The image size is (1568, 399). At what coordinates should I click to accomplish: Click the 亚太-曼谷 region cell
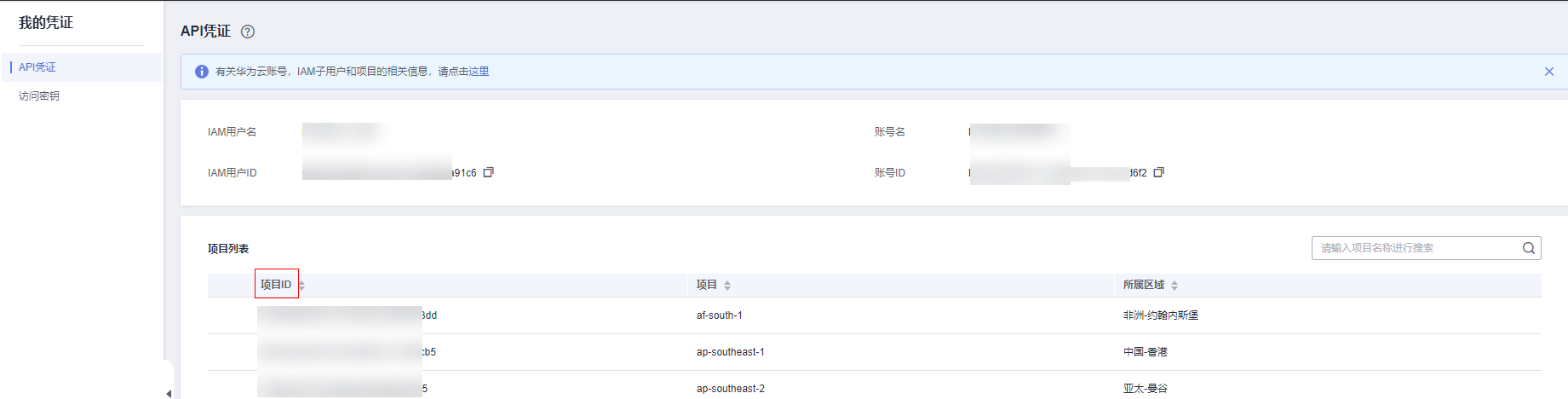point(1146,389)
